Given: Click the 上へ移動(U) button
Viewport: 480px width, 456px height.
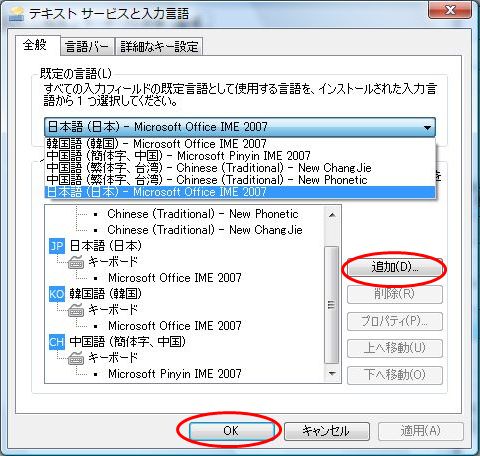Looking at the screenshot, I should click(x=395, y=348).
